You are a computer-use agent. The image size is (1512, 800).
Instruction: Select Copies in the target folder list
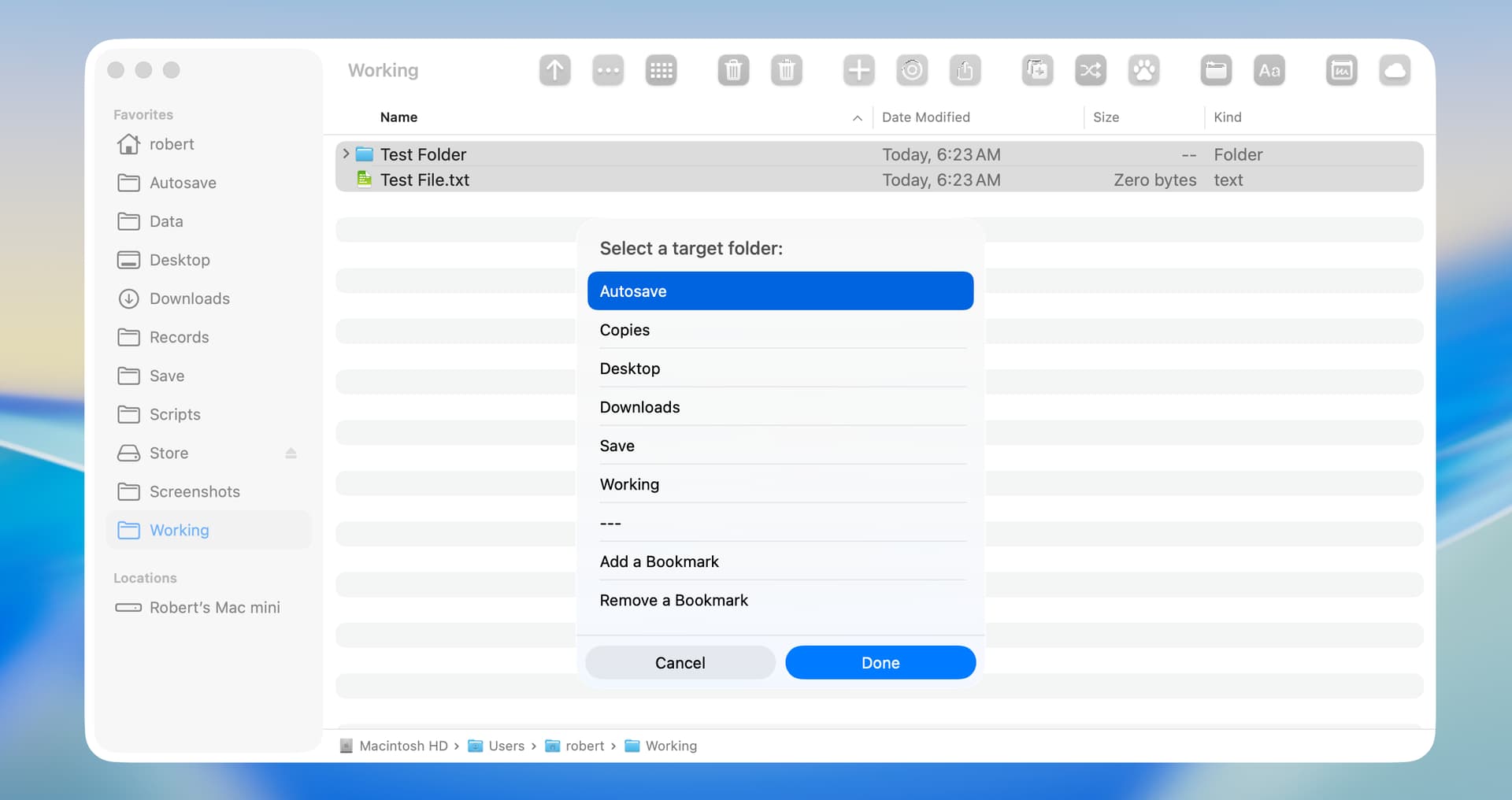(624, 330)
